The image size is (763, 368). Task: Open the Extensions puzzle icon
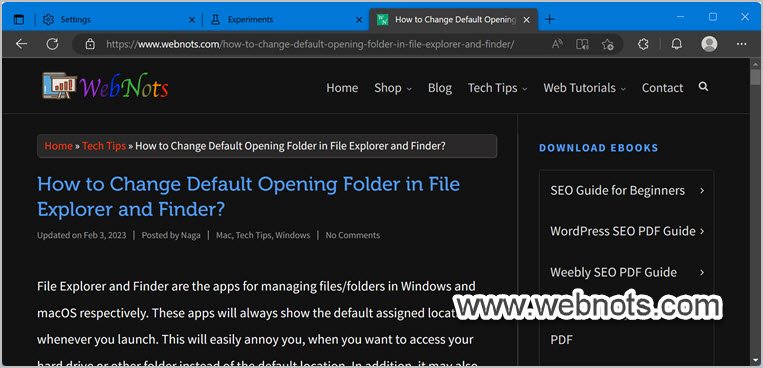tap(643, 44)
